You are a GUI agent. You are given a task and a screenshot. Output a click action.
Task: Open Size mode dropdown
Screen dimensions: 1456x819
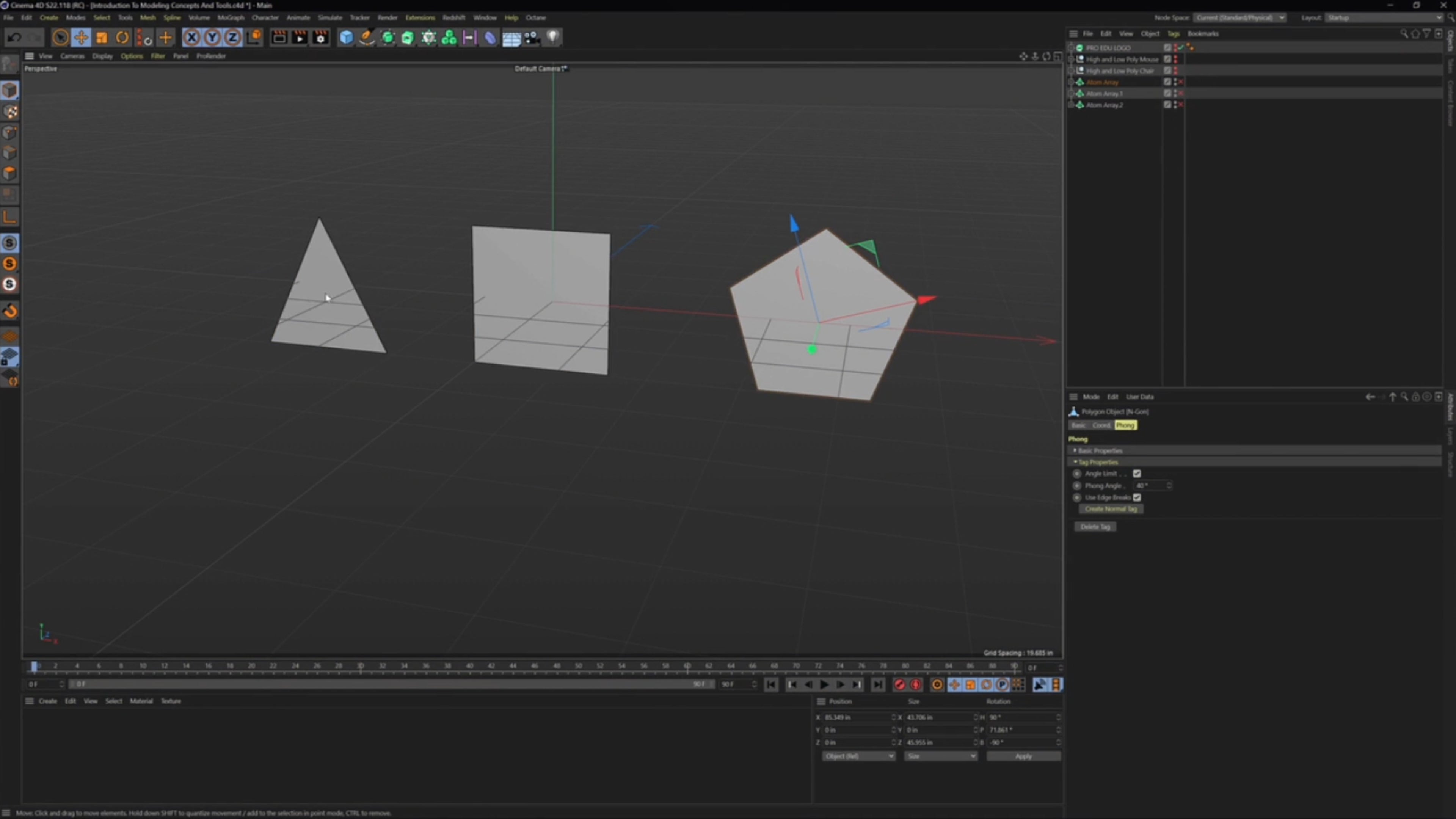tap(940, 756)
